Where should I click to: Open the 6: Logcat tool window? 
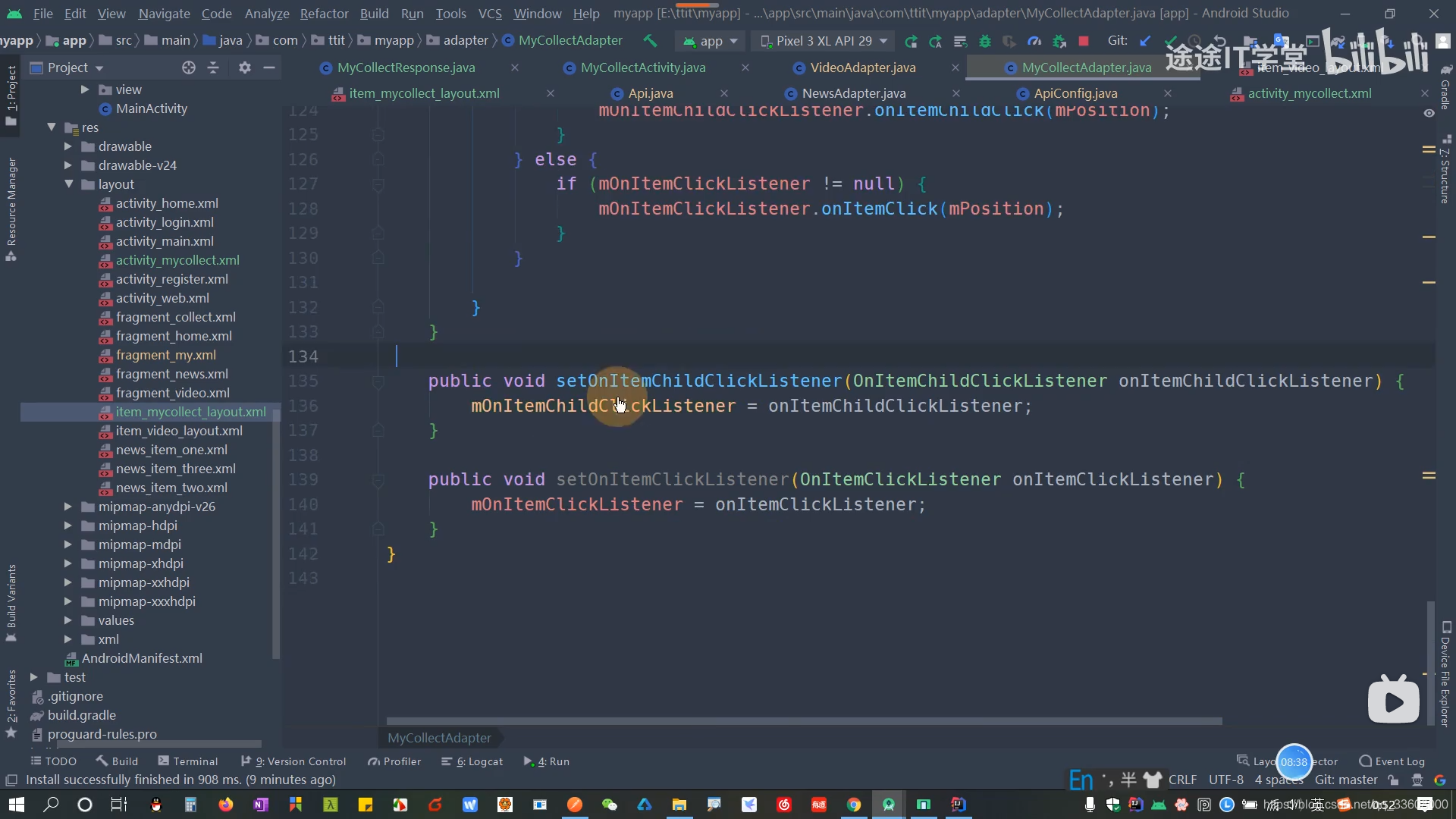472,761
